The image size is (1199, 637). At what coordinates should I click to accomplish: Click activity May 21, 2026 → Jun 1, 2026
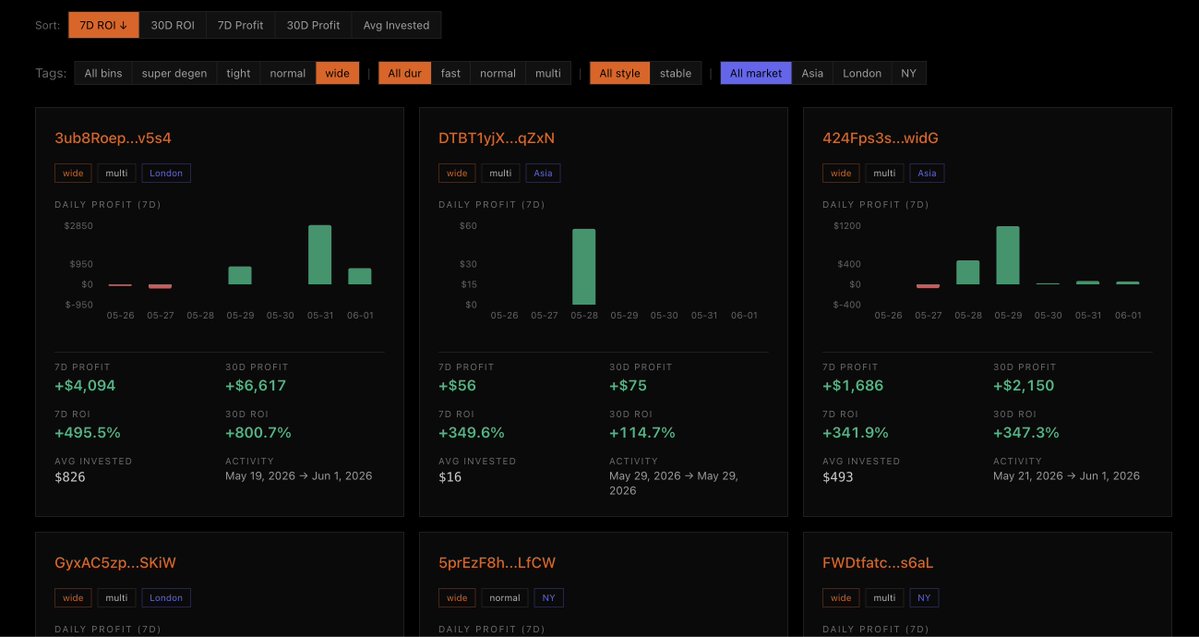tap(1066, 476)
